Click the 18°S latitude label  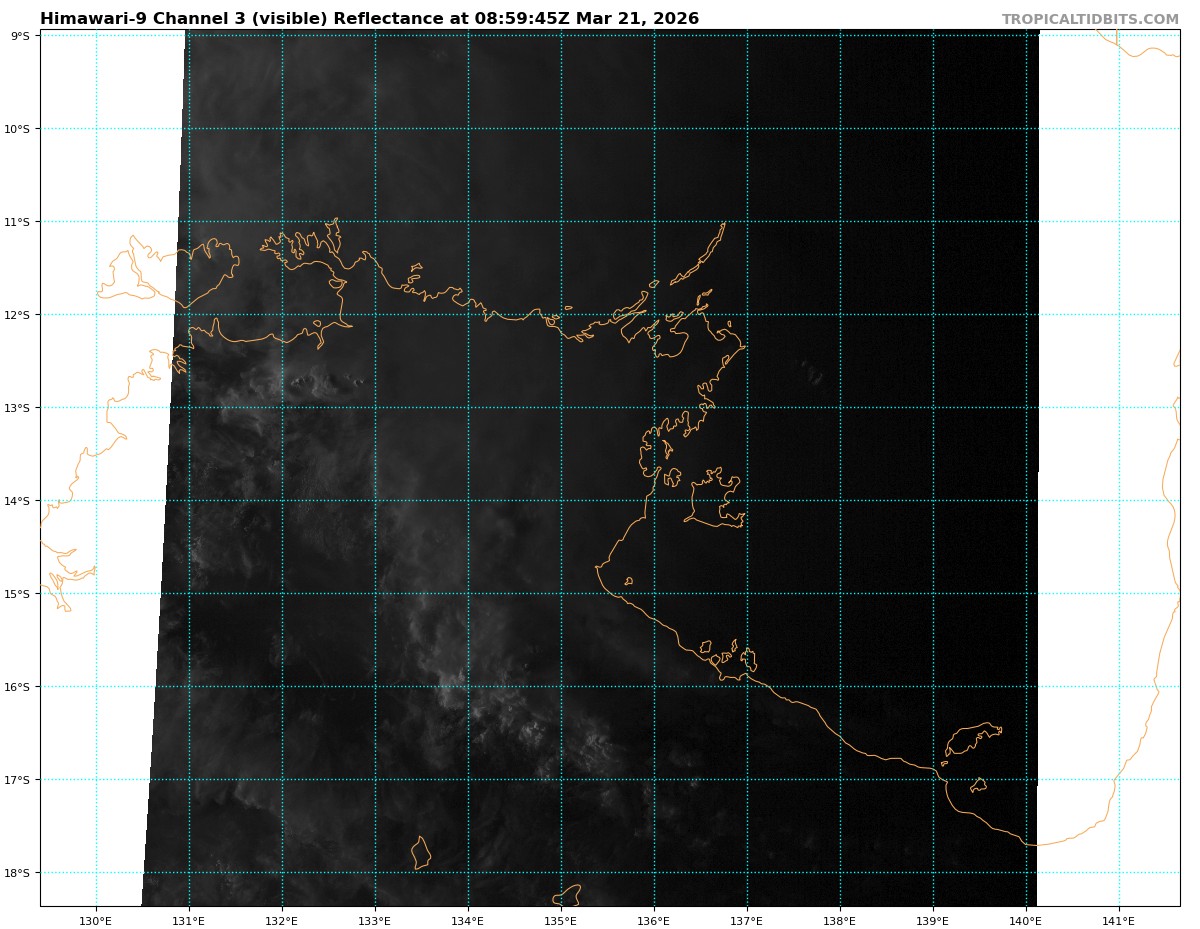click(x=18, y=873)
